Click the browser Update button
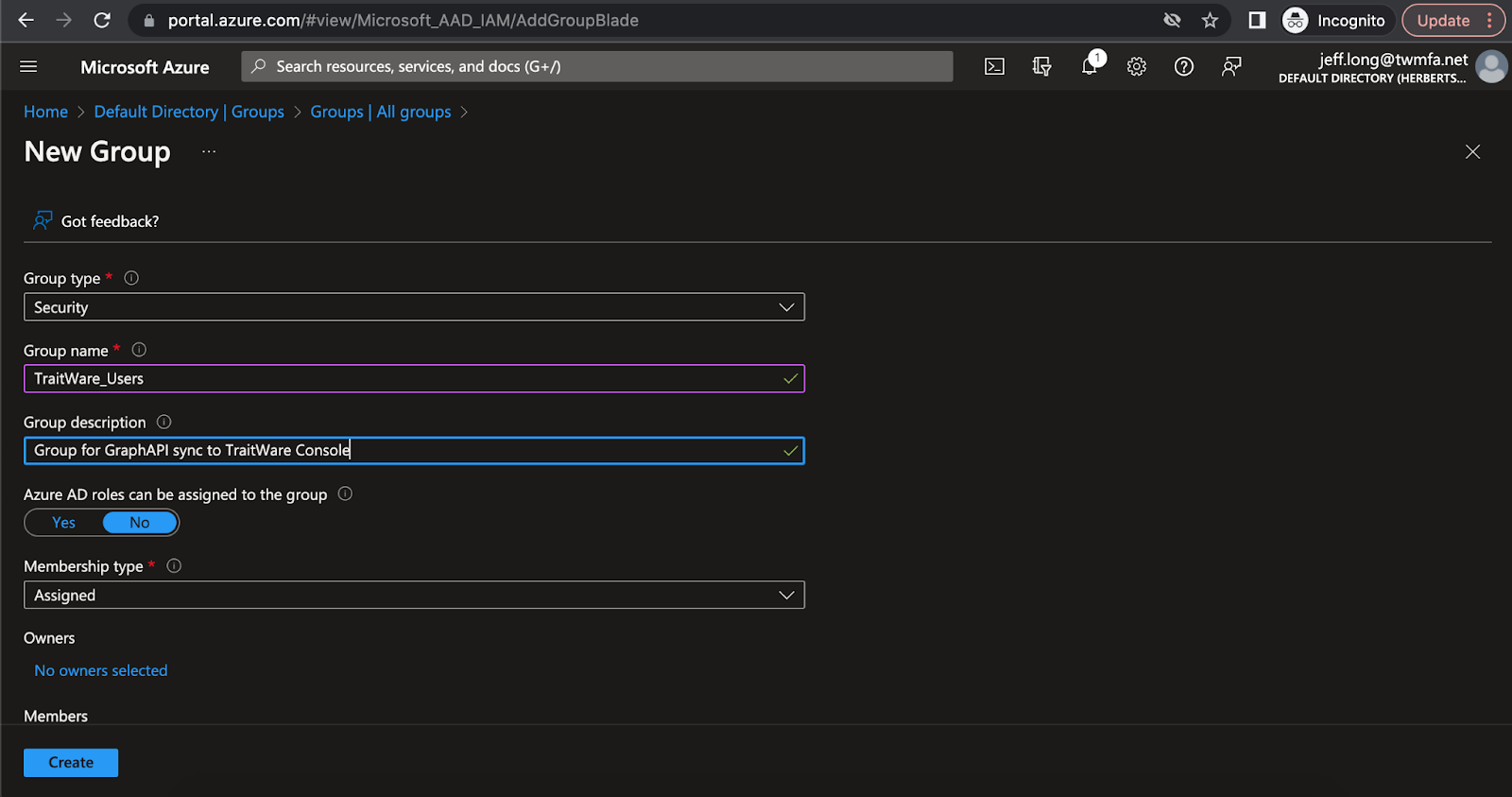The width and height of the screenshot is (1512, 797). click(x=1452, y=20)
